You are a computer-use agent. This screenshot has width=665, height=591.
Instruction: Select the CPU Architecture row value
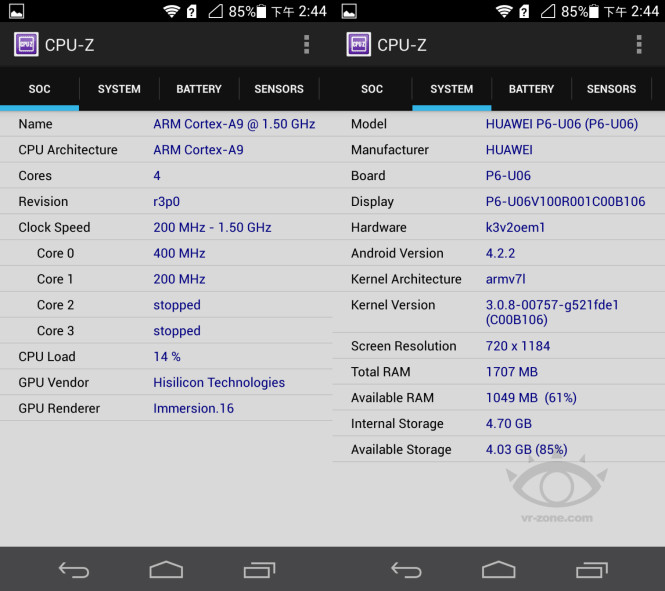click(198, 150)
